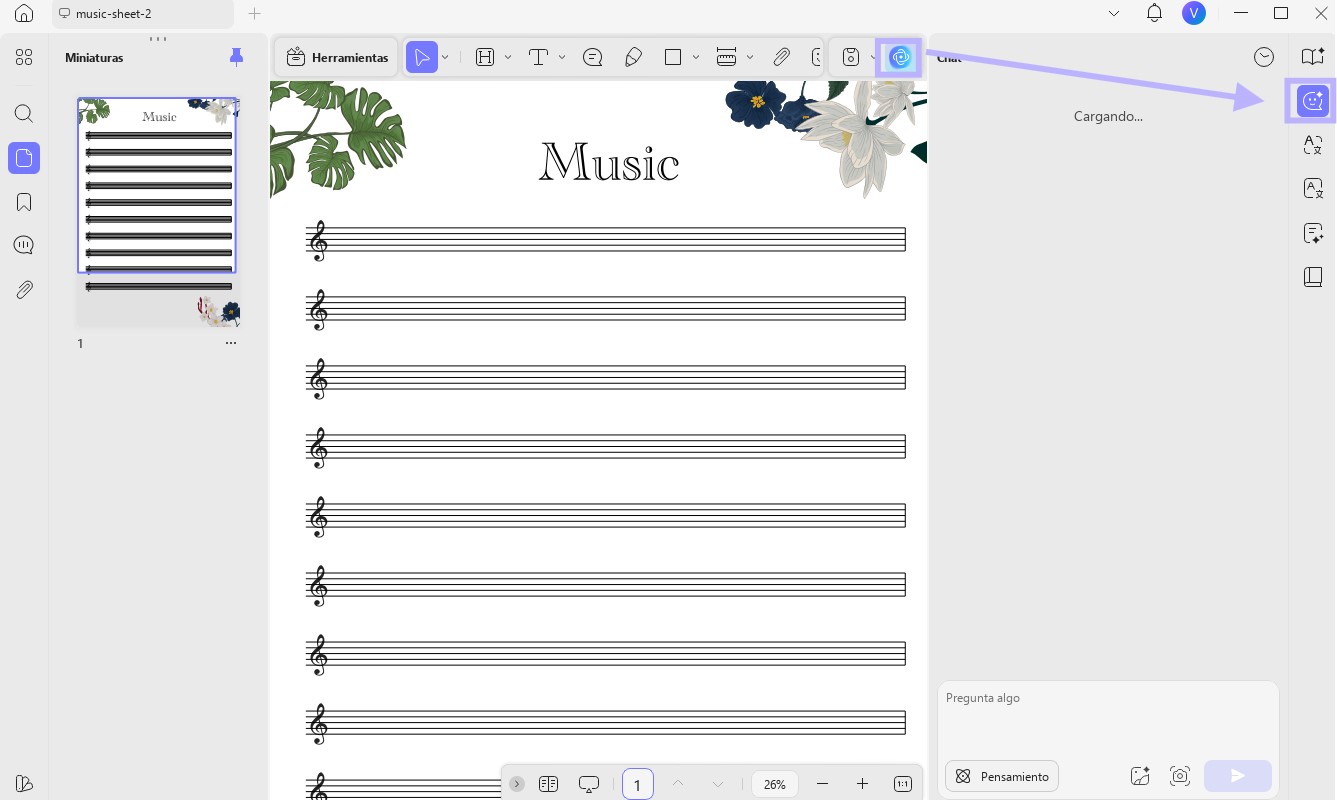Click the save document toolbar icon
This screenshot has height=800, width=1337.
(x=850, y=57)
